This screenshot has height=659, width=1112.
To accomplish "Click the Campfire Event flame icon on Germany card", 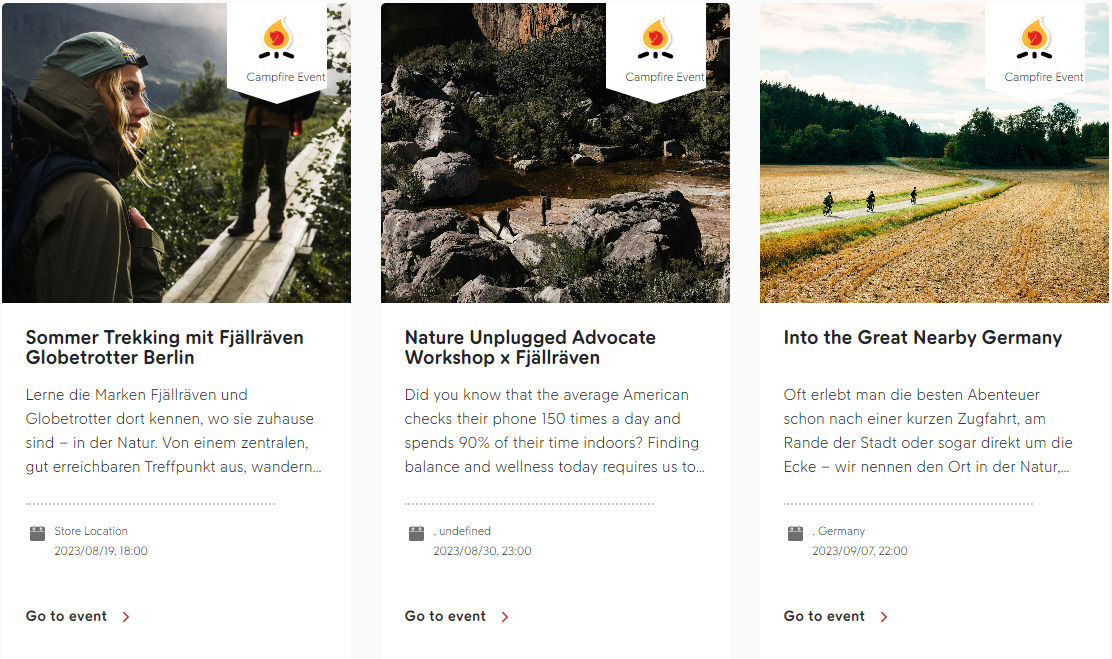I will [1035, 38].
